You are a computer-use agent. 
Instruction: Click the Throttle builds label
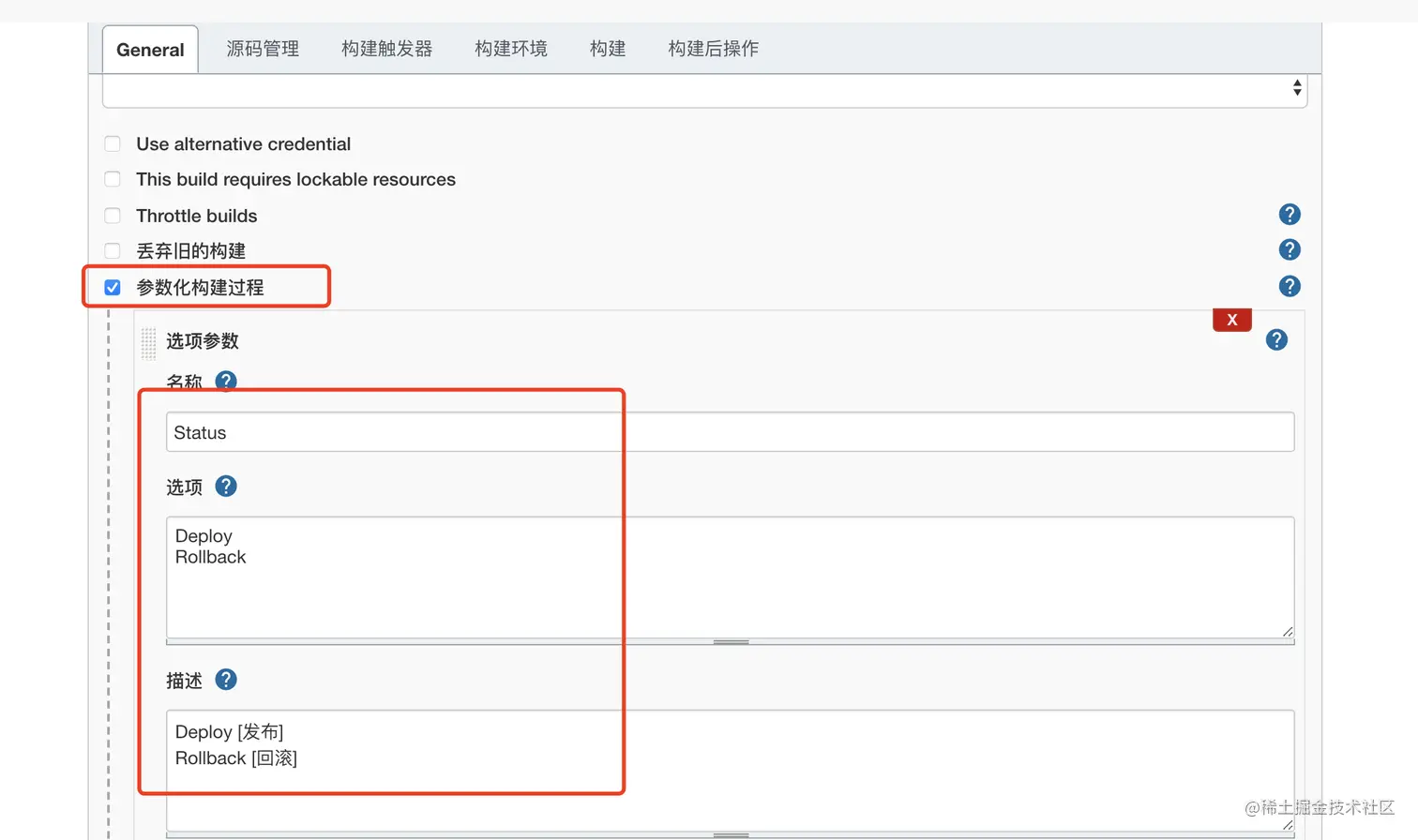[197, 216]
